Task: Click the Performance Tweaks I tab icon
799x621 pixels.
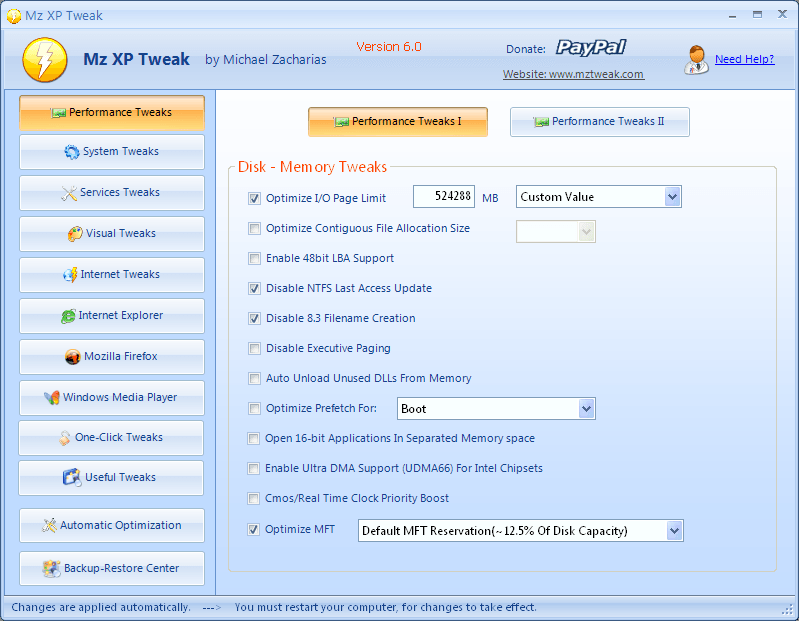Action: click(x=341, y=122)
